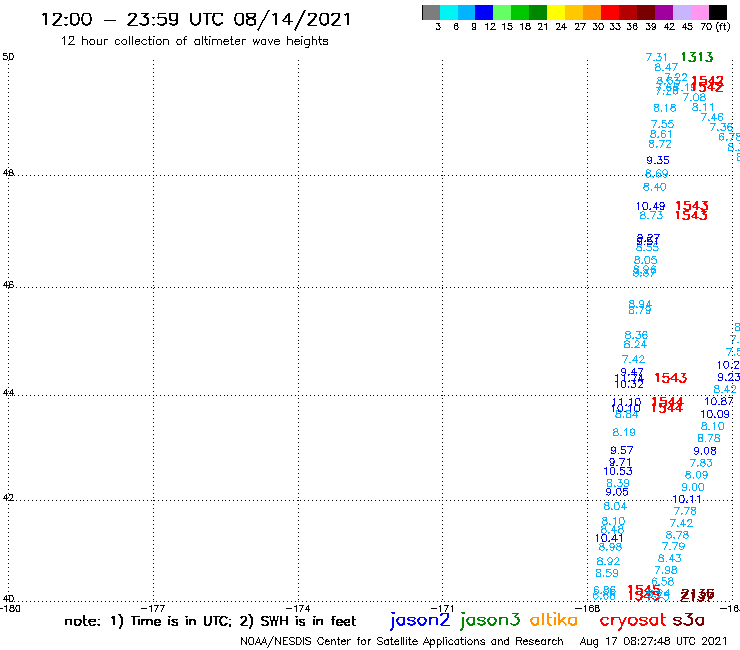This screenshot has height=650, width=740.
Task: Click the gray swatch in the color scale
Action: (431, 12)
